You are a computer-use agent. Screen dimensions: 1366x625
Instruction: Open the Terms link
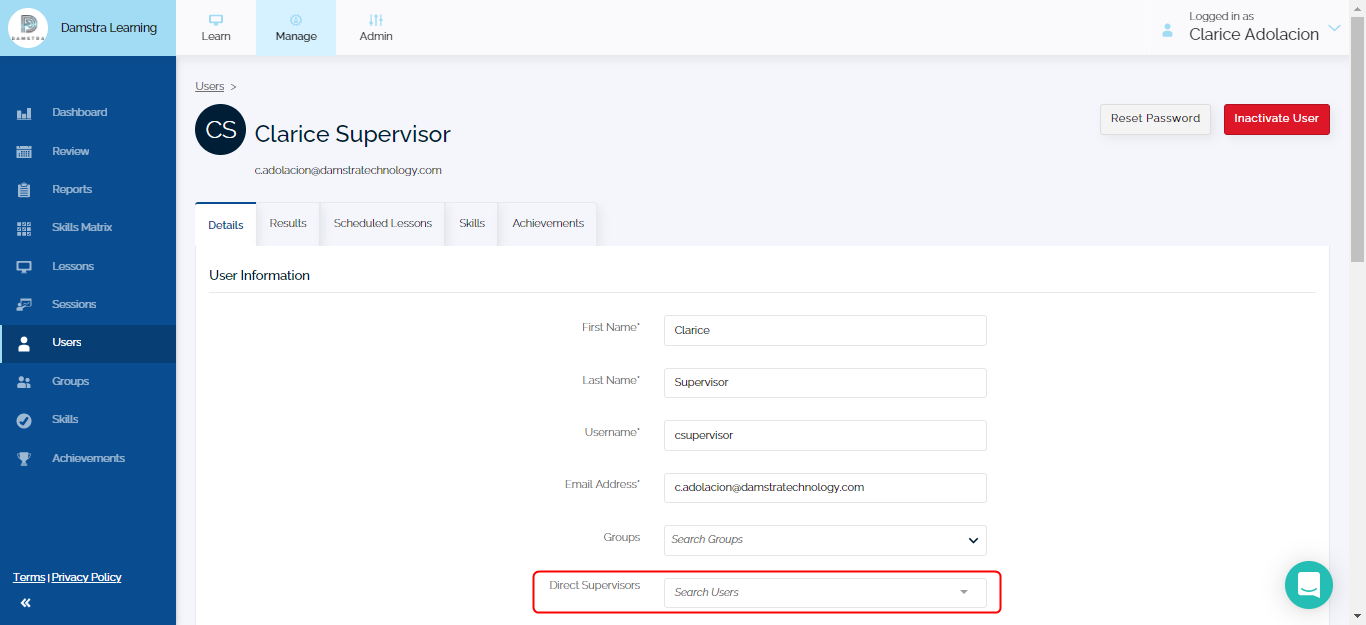[29, 578]
